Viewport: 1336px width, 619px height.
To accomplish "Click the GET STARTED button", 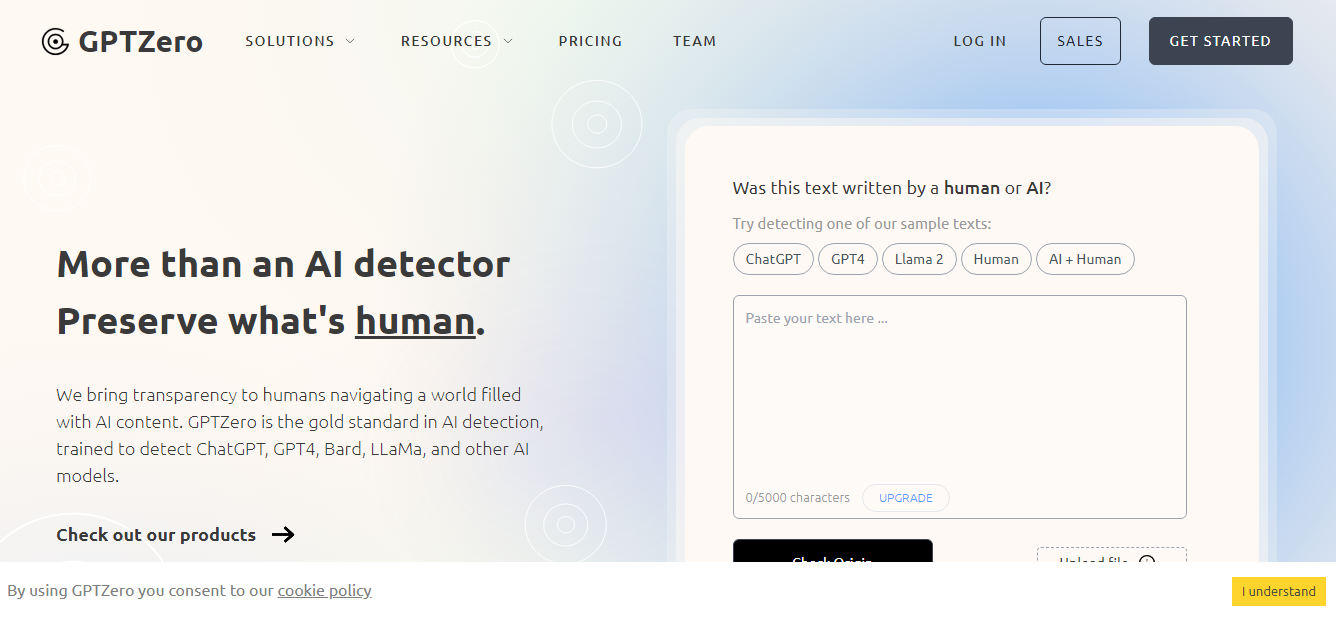I will (1220, 41).
